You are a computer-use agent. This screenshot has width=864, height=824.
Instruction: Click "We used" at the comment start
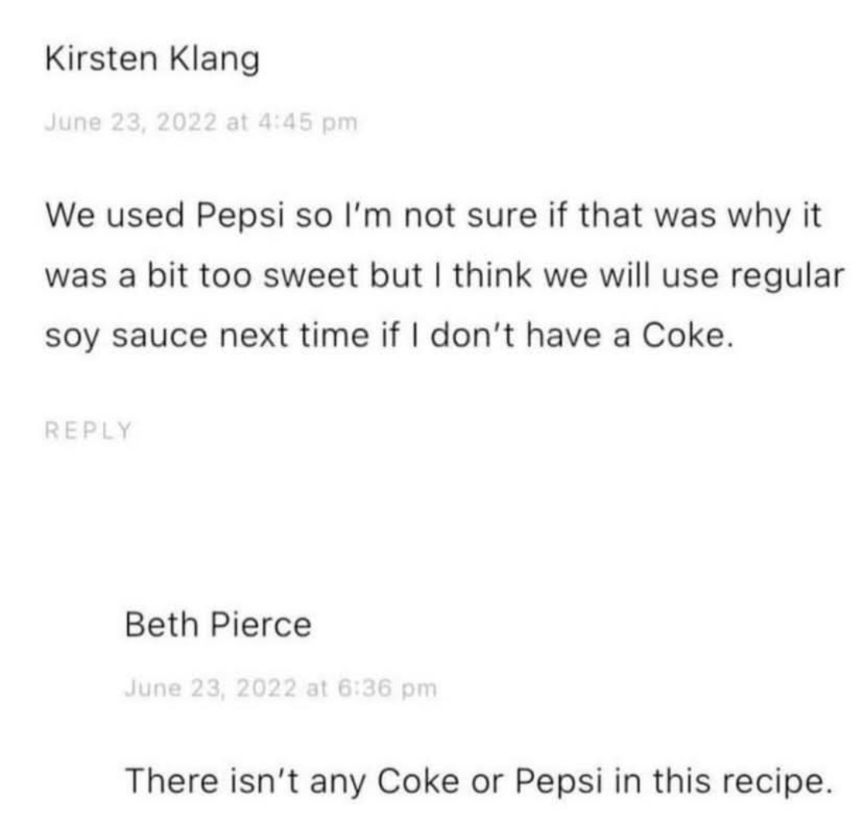pyautogui.click(x=115, y=215)
